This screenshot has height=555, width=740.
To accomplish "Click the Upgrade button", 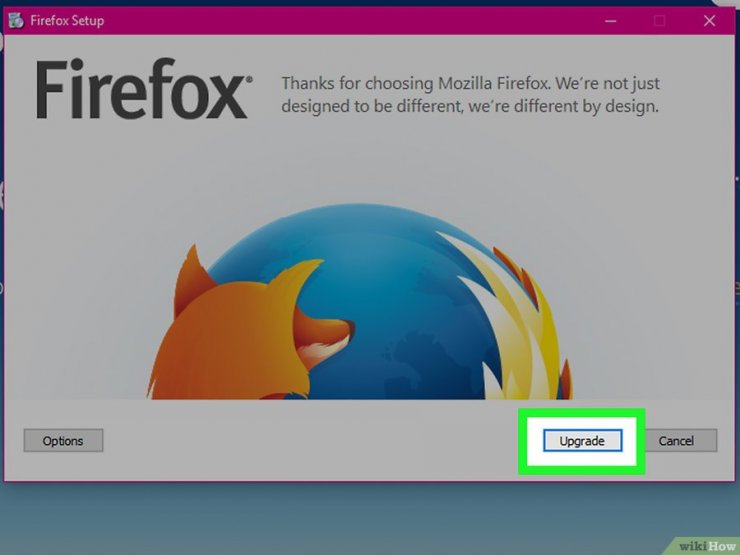I will coord(582,440).
